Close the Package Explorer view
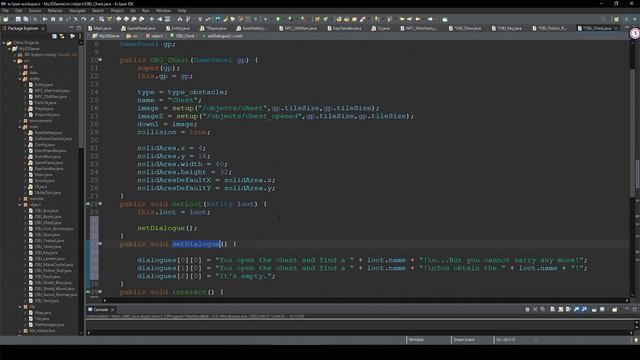The height and width of the screenshot is (360, 640). [x=43, y=28]
